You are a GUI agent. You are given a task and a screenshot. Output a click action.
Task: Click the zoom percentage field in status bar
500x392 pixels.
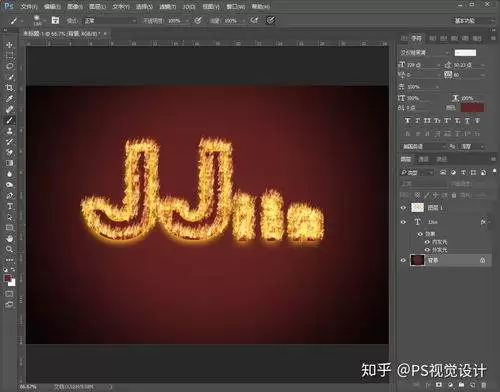click(28, 387)
